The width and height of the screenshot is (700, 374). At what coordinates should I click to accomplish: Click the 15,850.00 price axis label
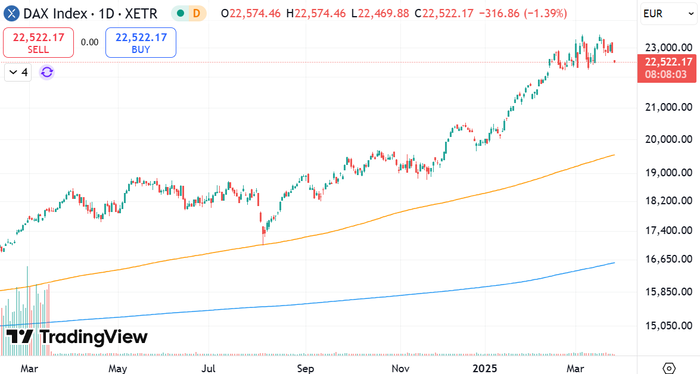point(668,291)
